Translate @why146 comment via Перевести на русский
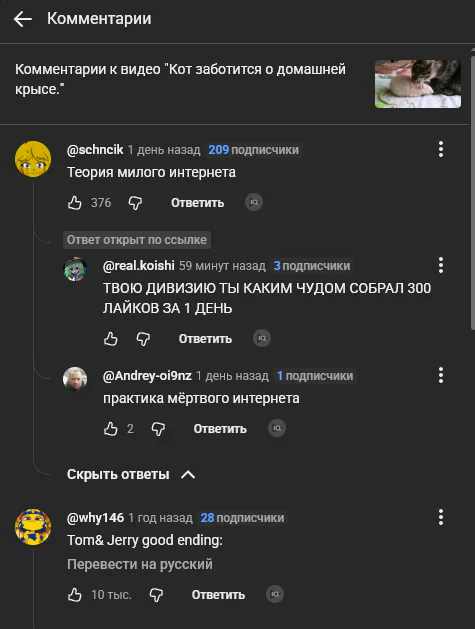475x629 pixels. [140, 564]
